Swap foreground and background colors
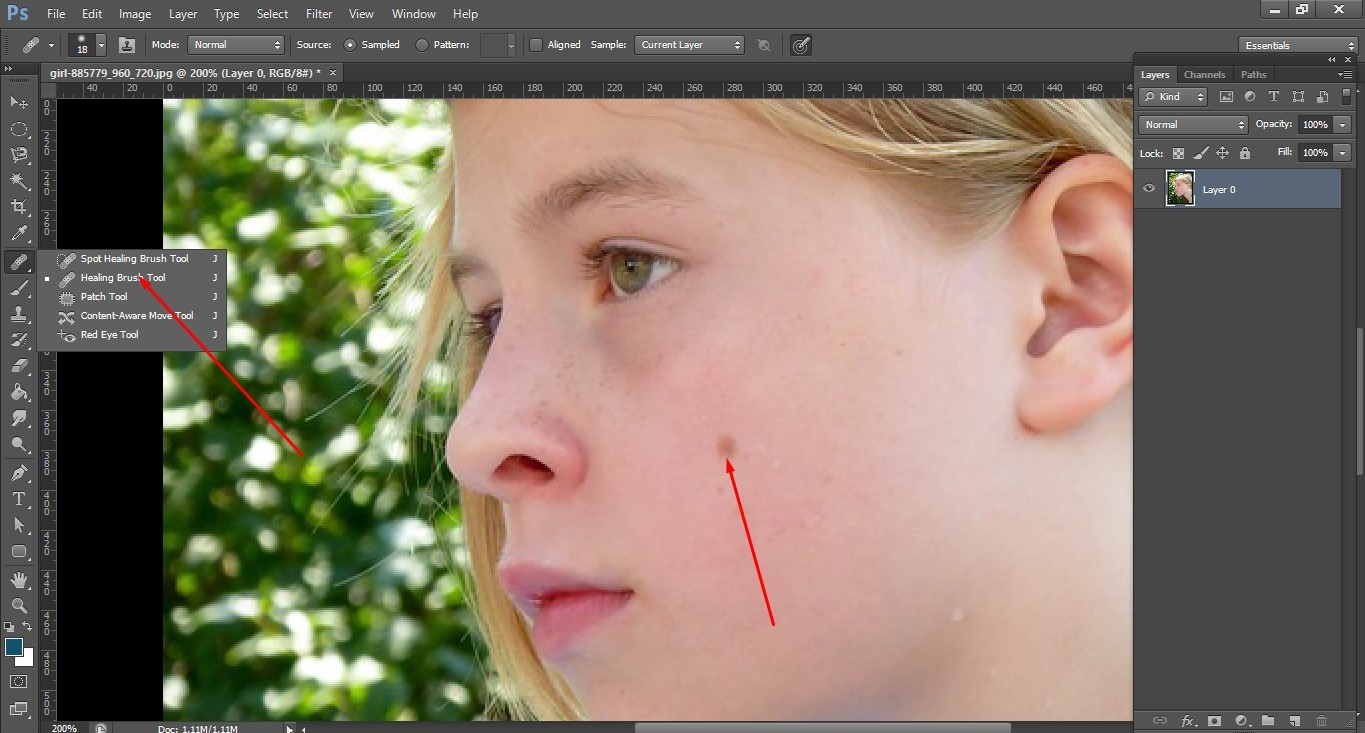 click(28, 627)
